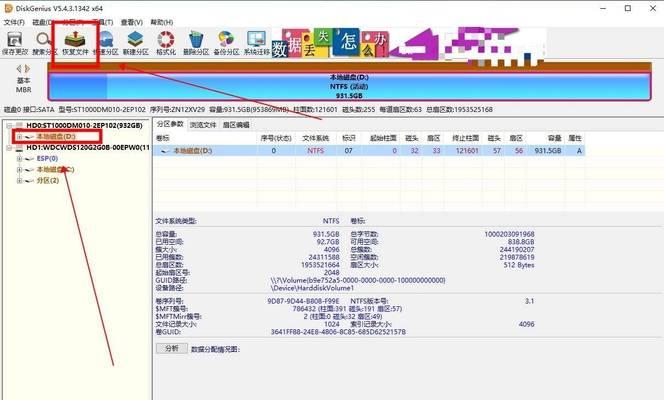Click the 标识 column header
Screen dimensions: 664x400
349,138
